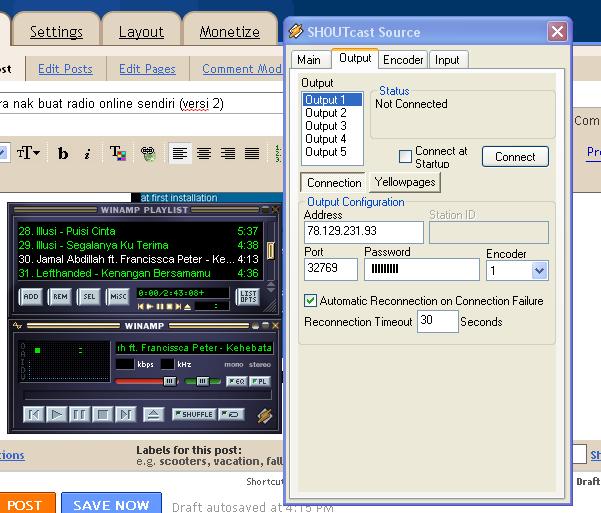The height and width of the screenshot is (513, 601).
Task: Click the font size tool in blog editor
Action: [x=28, y=153]
